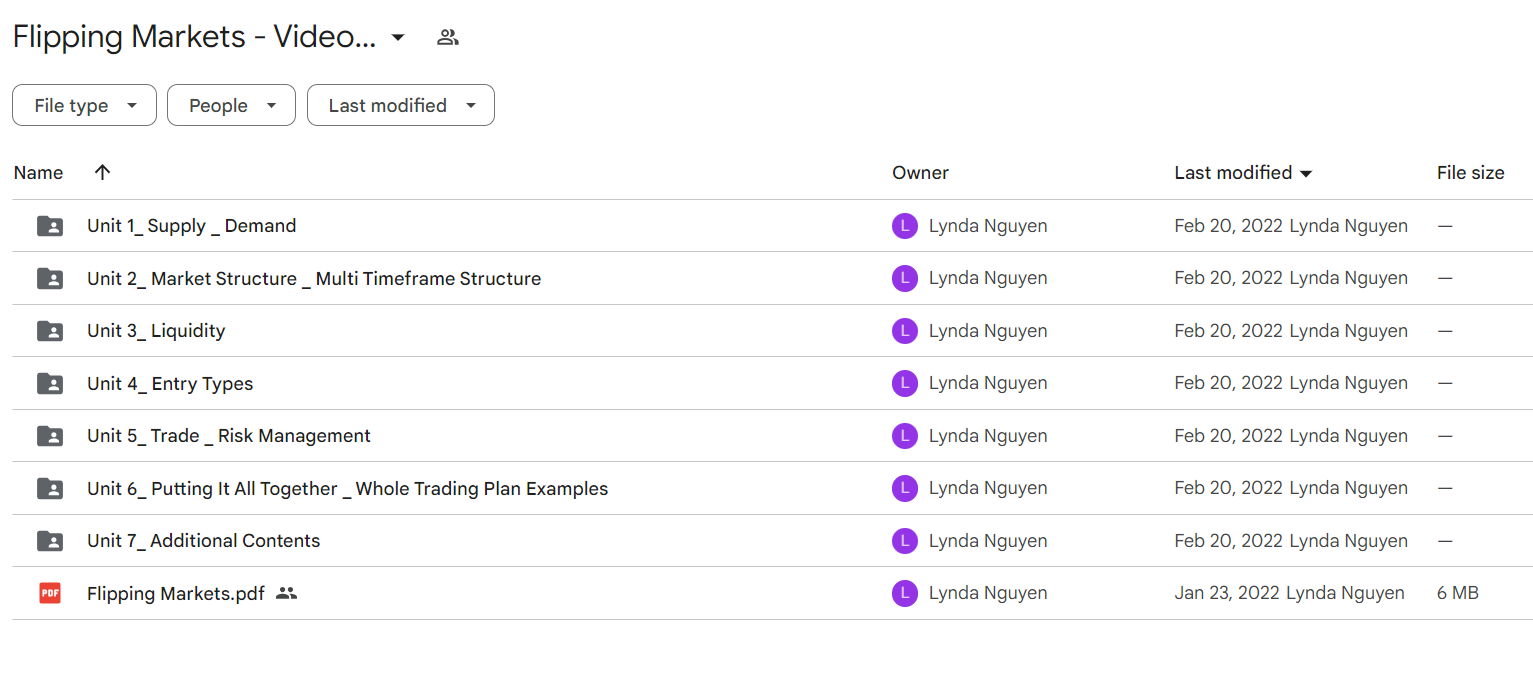Select Unit 3_ Liquidity folder name
The width and height of the screenshot is (1533, 678).
(x=156, y=331)
